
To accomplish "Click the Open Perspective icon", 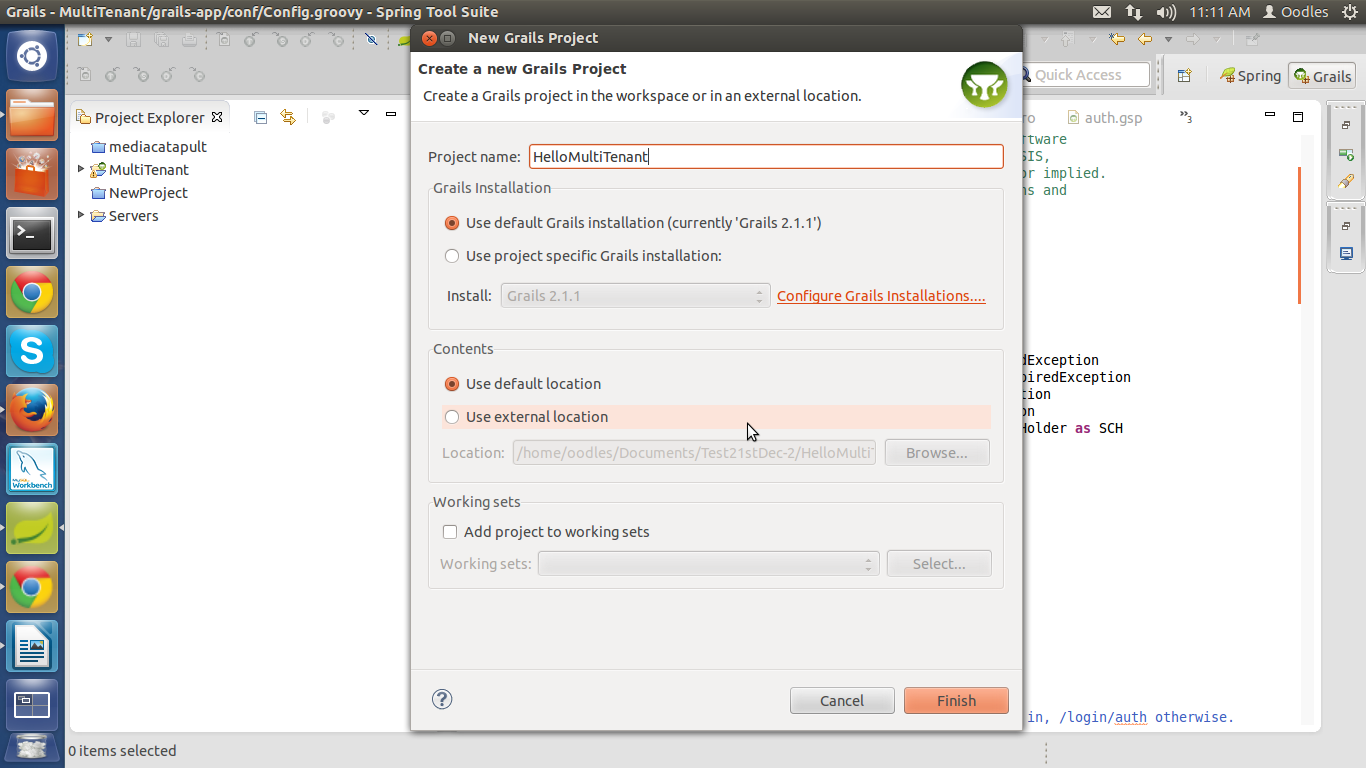I will click(x=1184, y=76).
